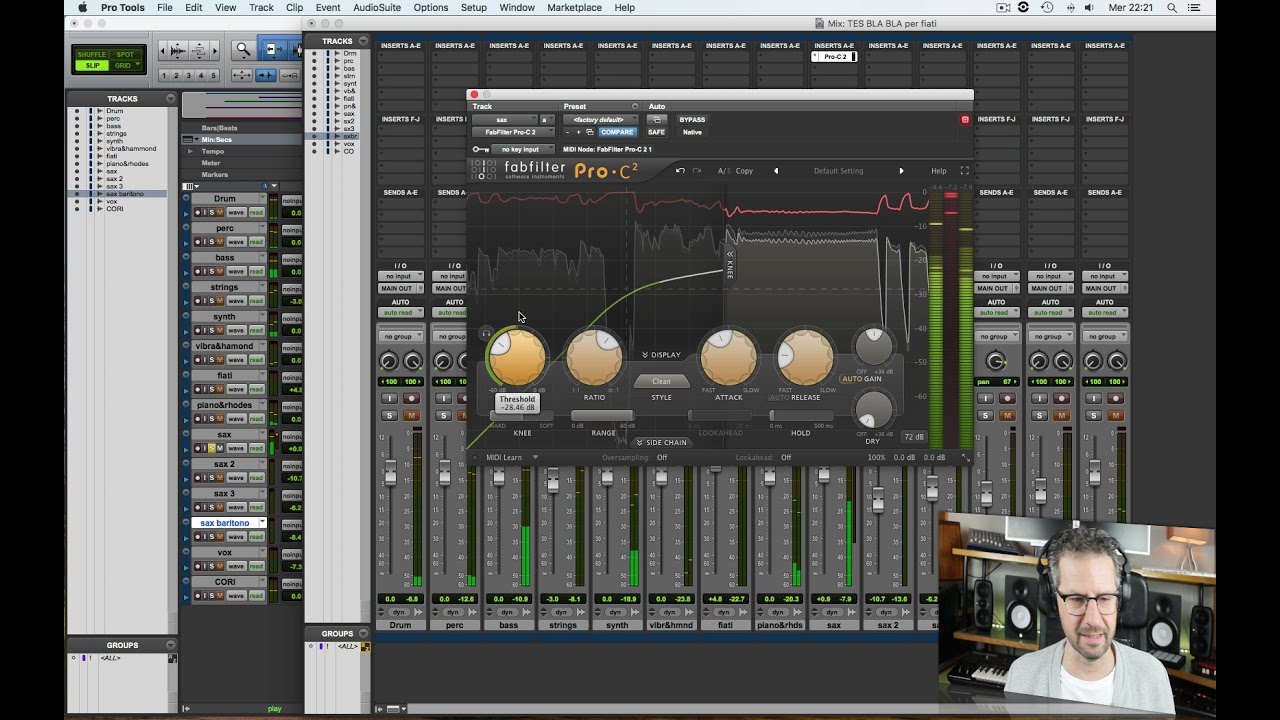Expand the SIDE CHAIN section

(661, 442)
